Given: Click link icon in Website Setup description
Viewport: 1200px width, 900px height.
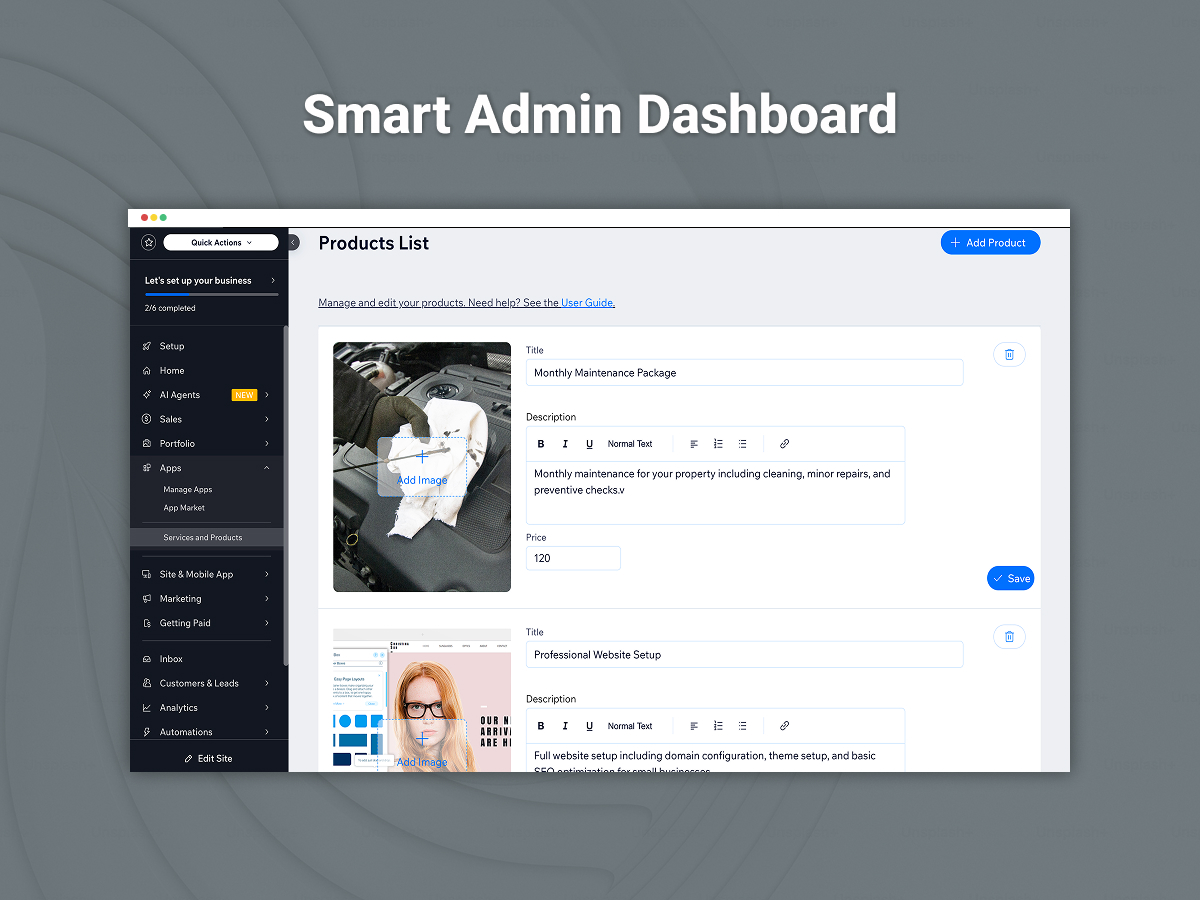Looking at the screenshot, I should pyautogui.click(x=785, y=726).
